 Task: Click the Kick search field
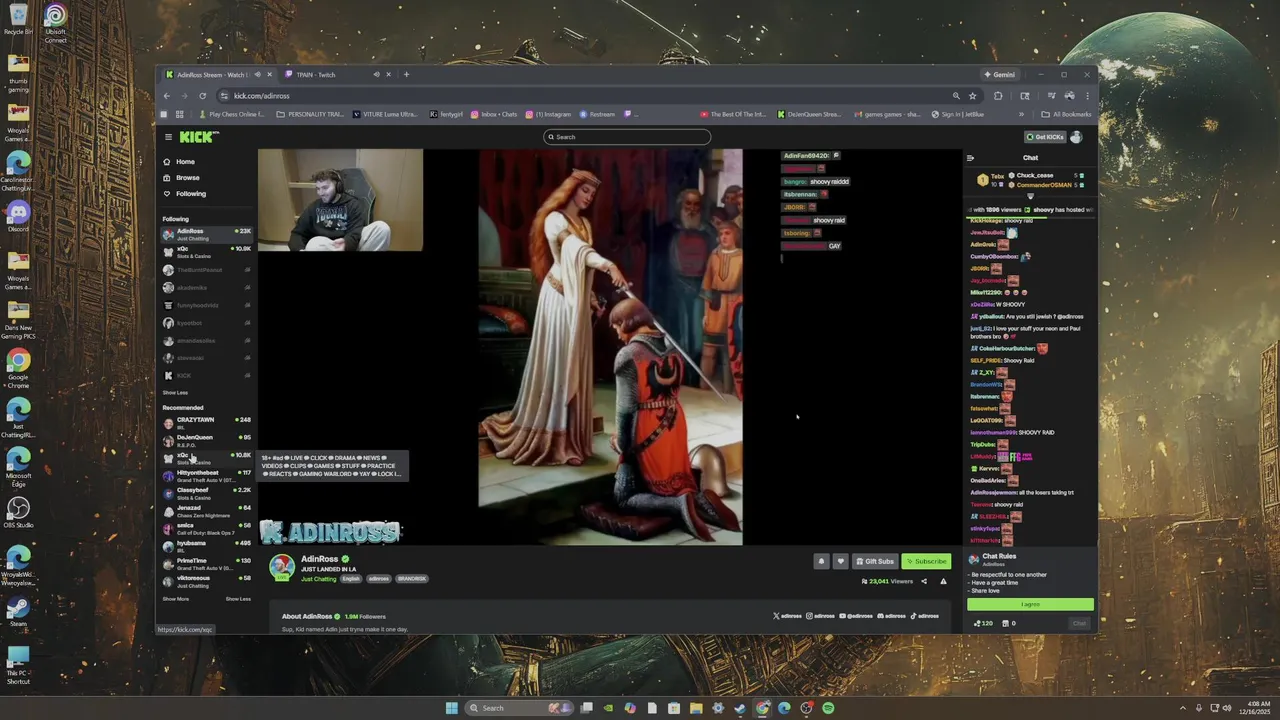(627, 137)
